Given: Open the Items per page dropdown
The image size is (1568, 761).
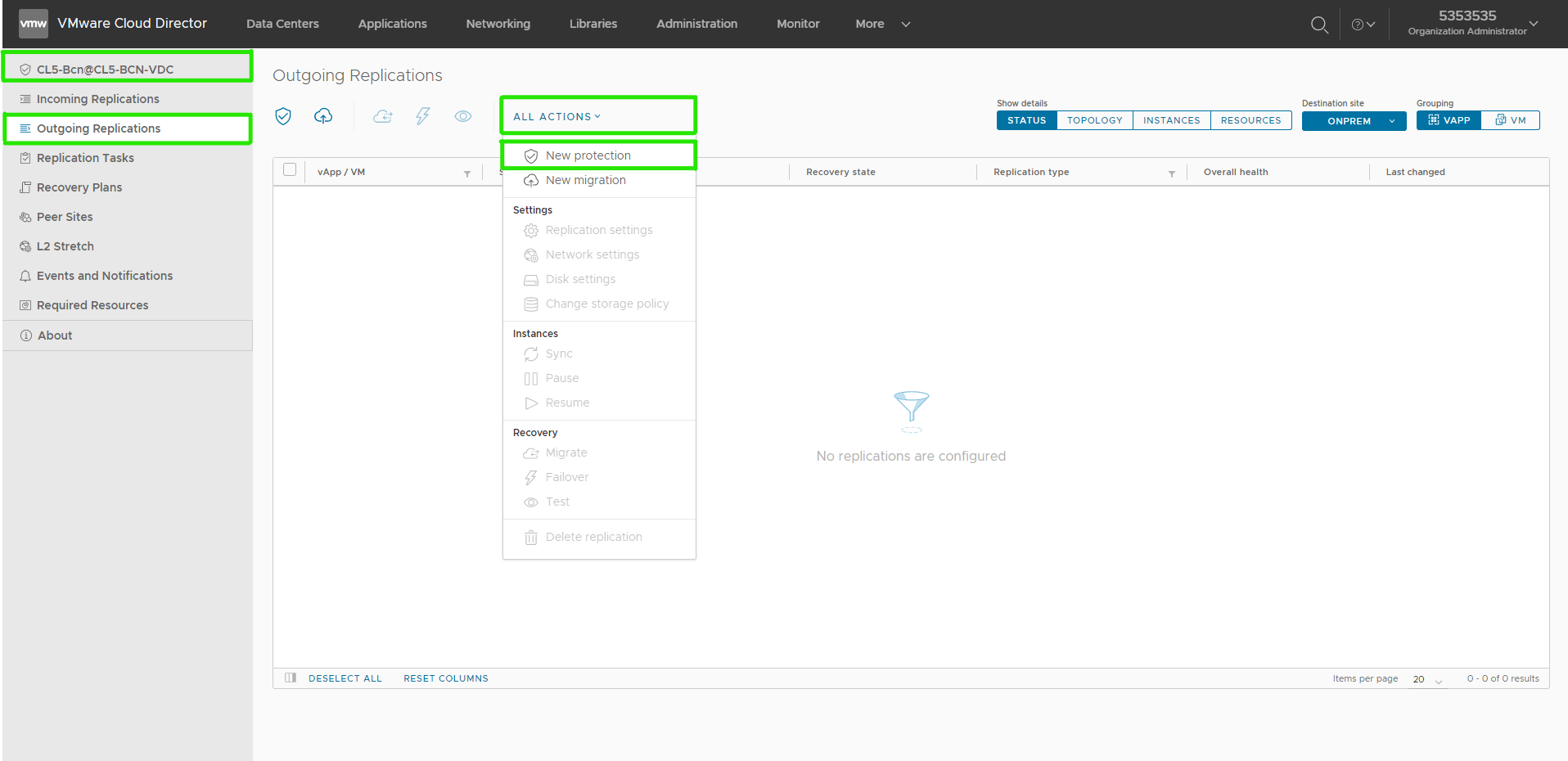Looking at the screenshot, I should pyautogui.click(x=1428, y=679).
